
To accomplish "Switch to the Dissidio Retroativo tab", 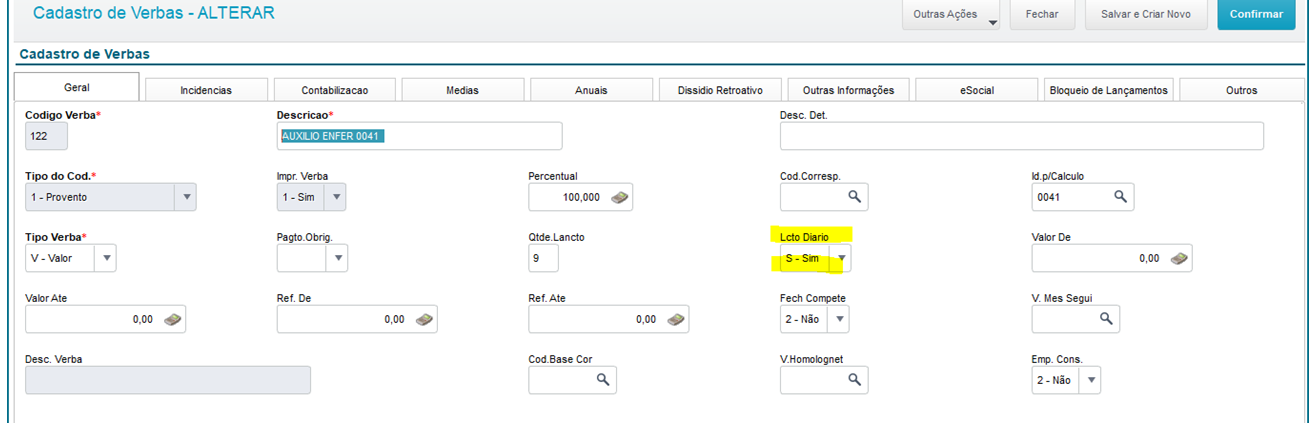I will point(720,90).
